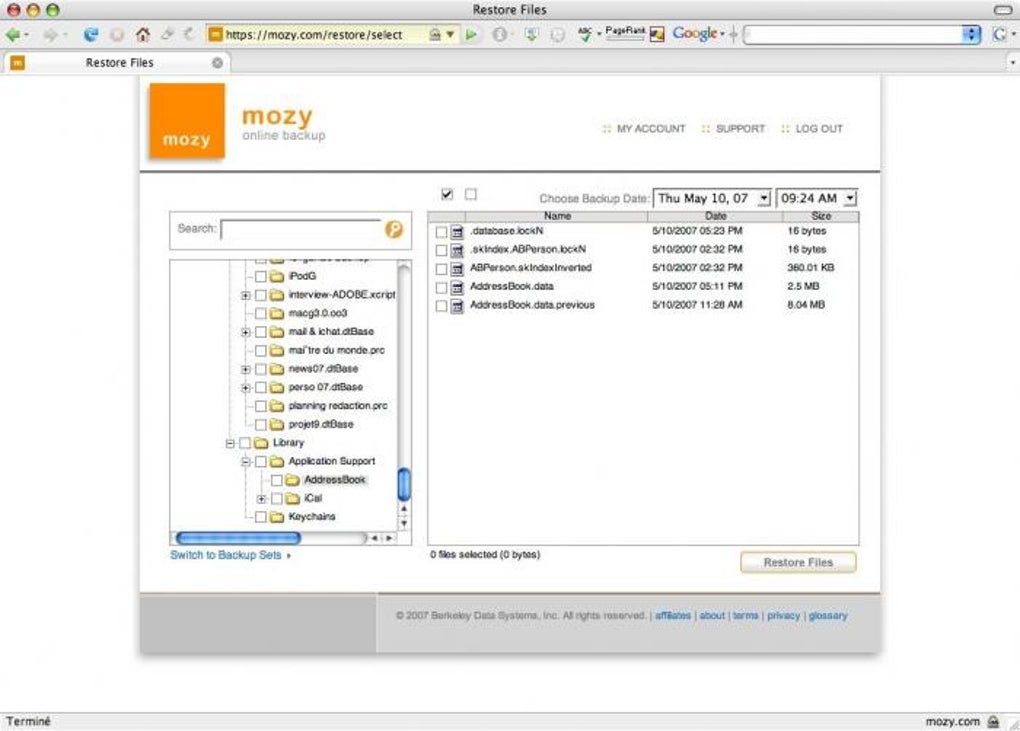1020x731 pixels.
Task: Check the AddressBook.data checkbox
Action: point(441,287)
